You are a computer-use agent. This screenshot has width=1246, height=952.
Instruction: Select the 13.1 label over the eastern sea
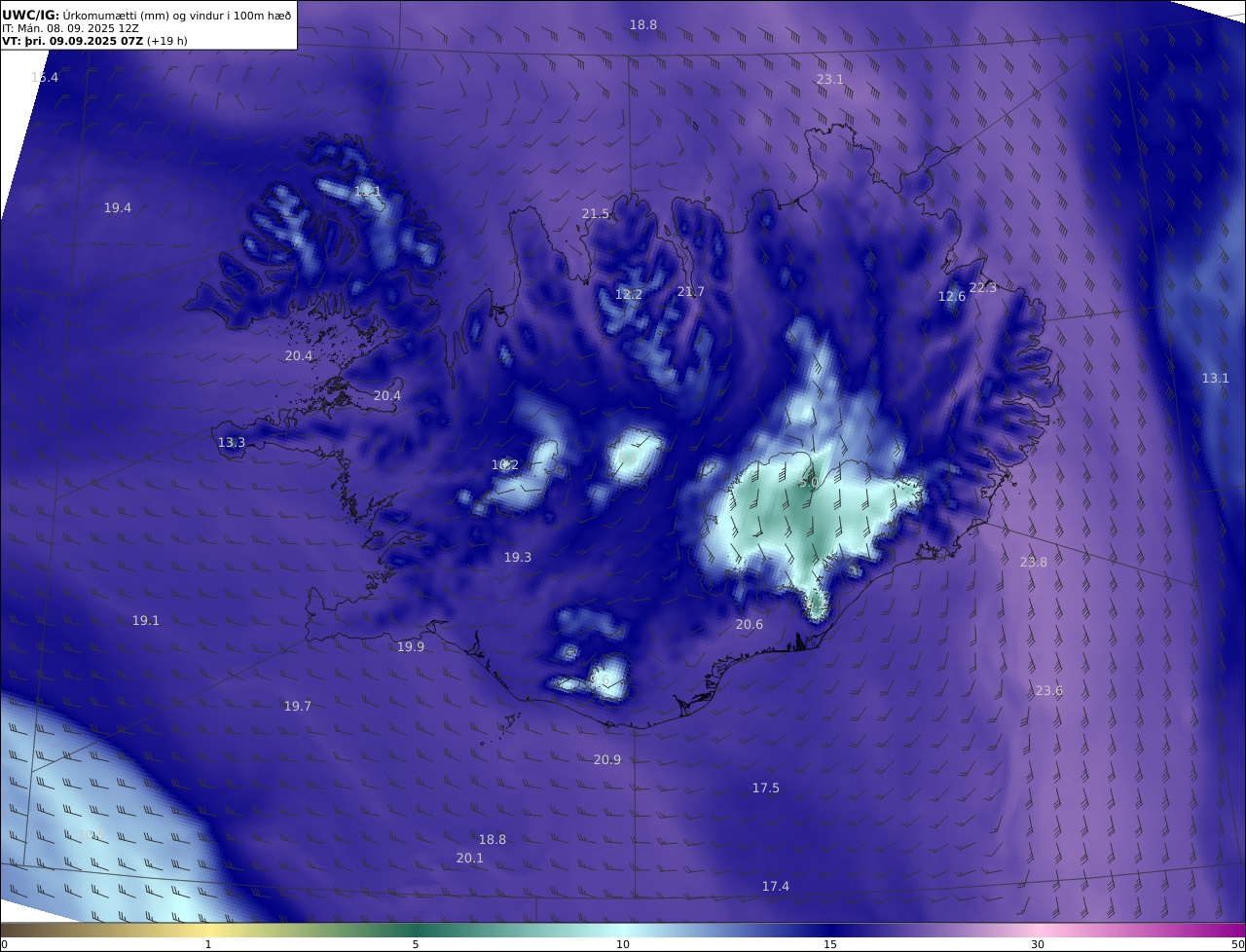[1216, 378]
